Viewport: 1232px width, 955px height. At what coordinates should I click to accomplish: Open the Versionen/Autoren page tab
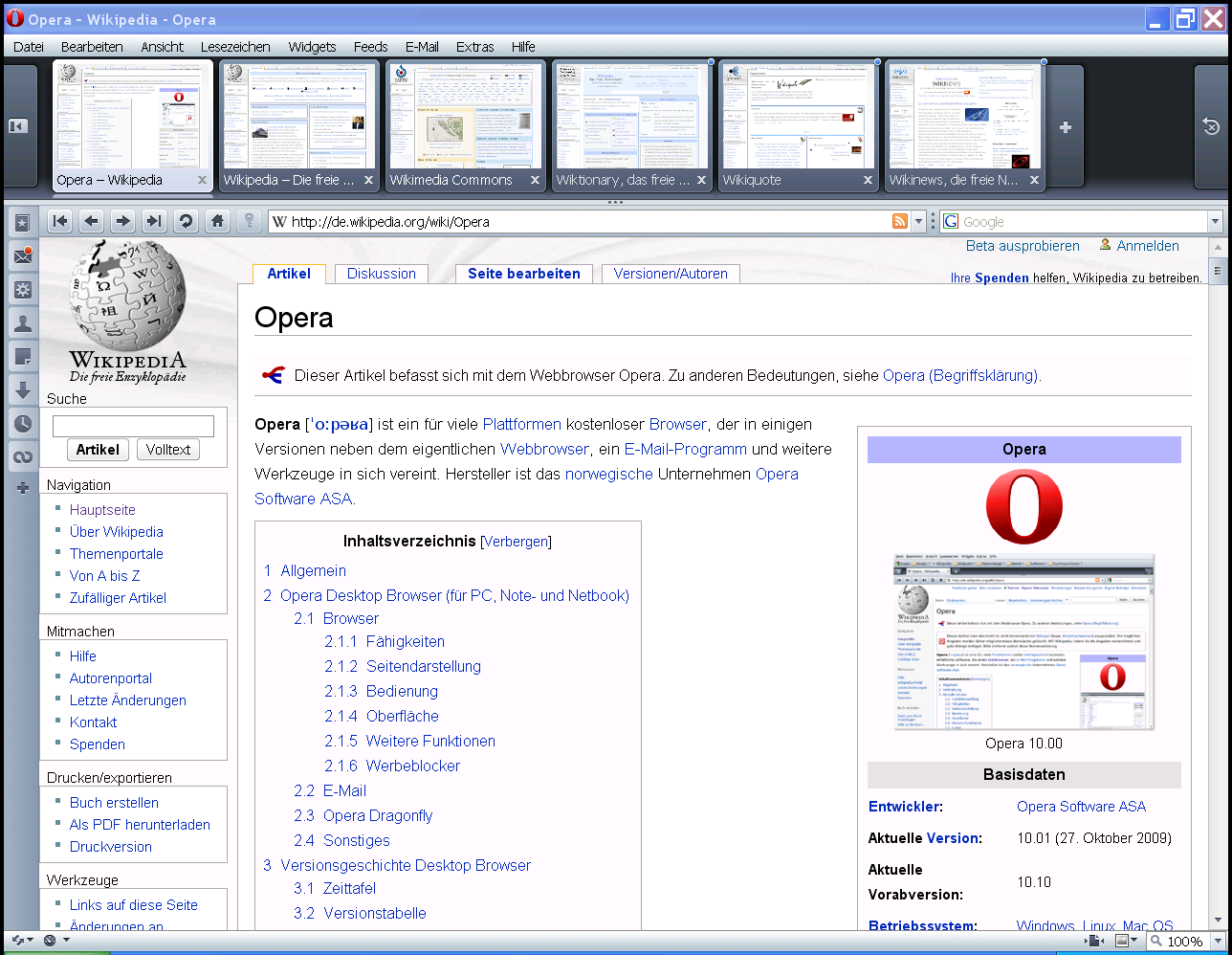[671, 274]
